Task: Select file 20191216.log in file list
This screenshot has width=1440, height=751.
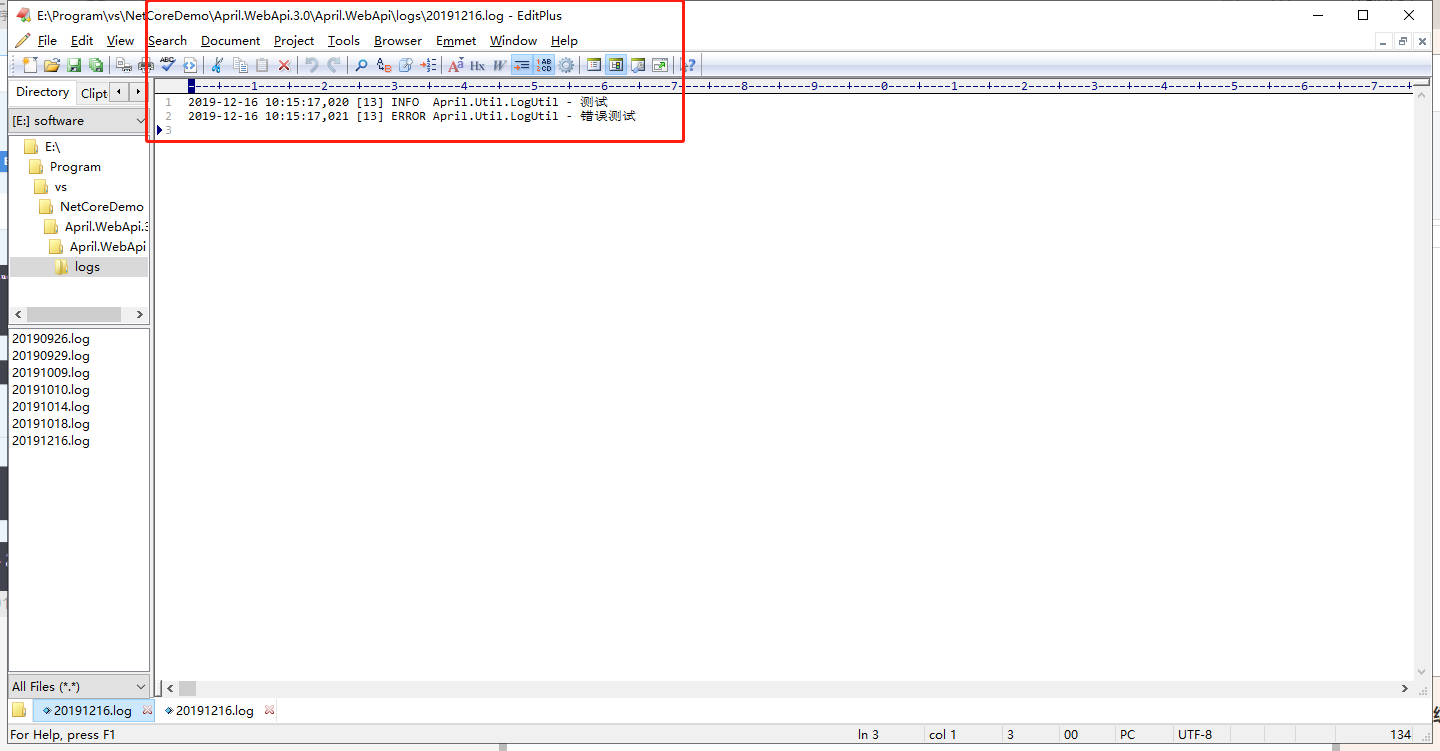Action: point(51,441)
